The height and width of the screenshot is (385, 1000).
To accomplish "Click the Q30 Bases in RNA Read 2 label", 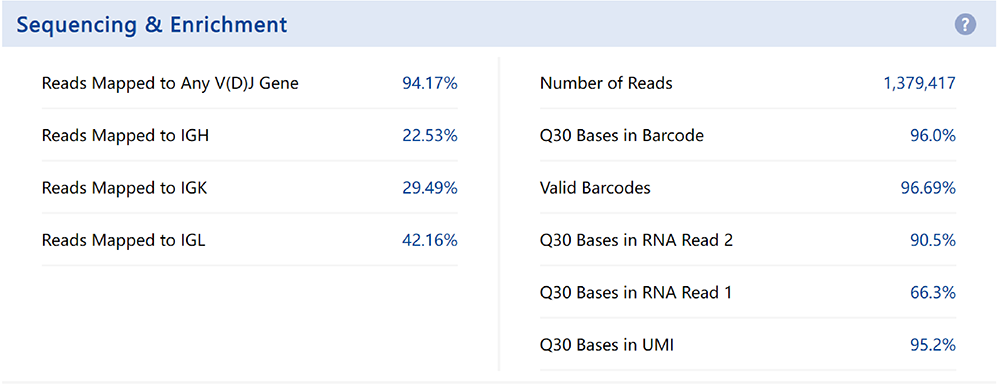I will coord(636,240).
